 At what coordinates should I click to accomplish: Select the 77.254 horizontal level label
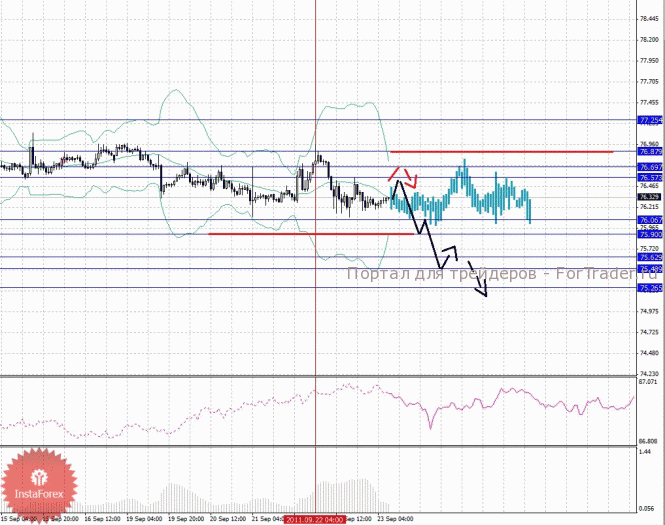(x=650, y=120)
